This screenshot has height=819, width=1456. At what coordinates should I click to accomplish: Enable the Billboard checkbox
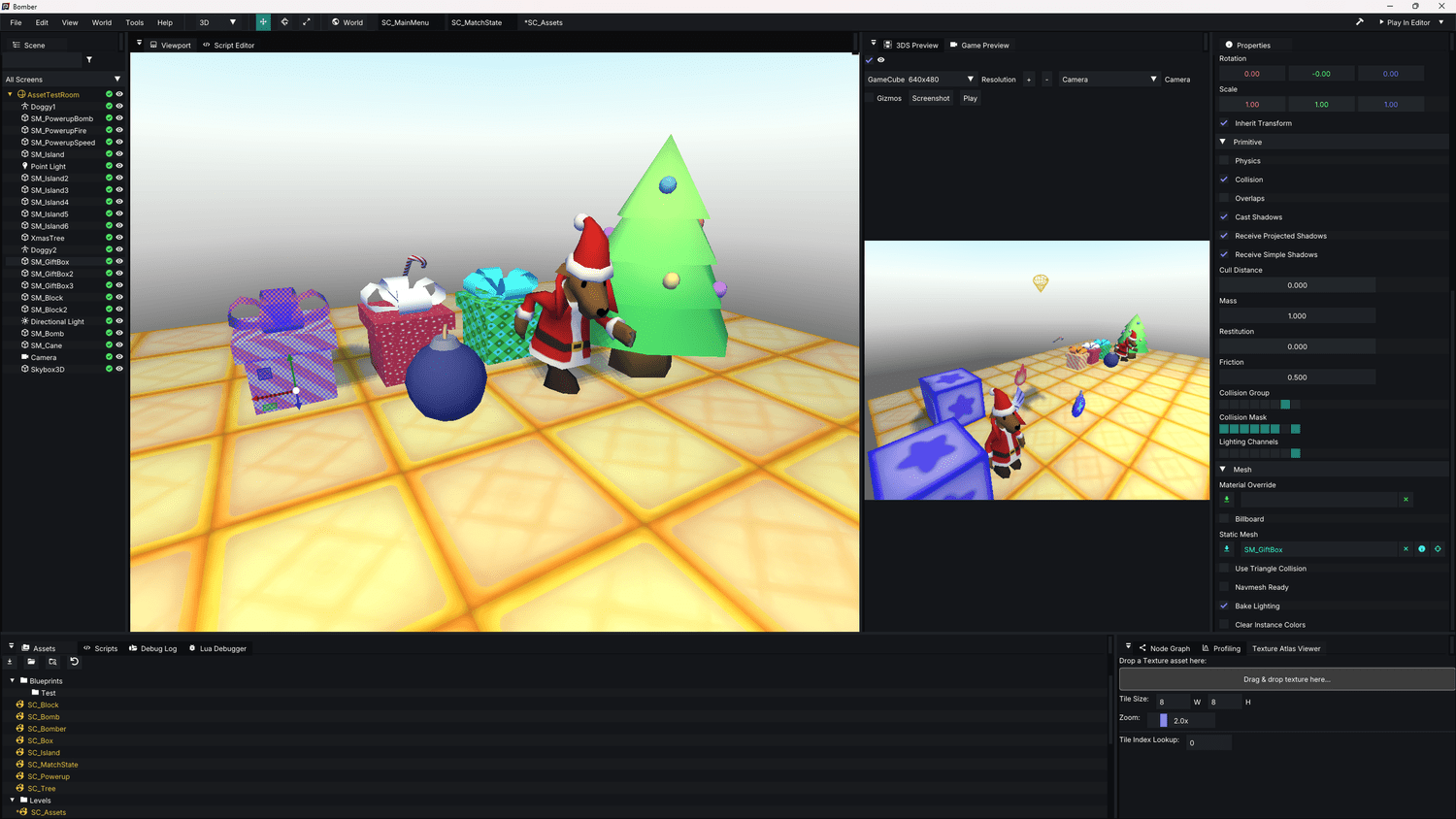coord(1224,519)
